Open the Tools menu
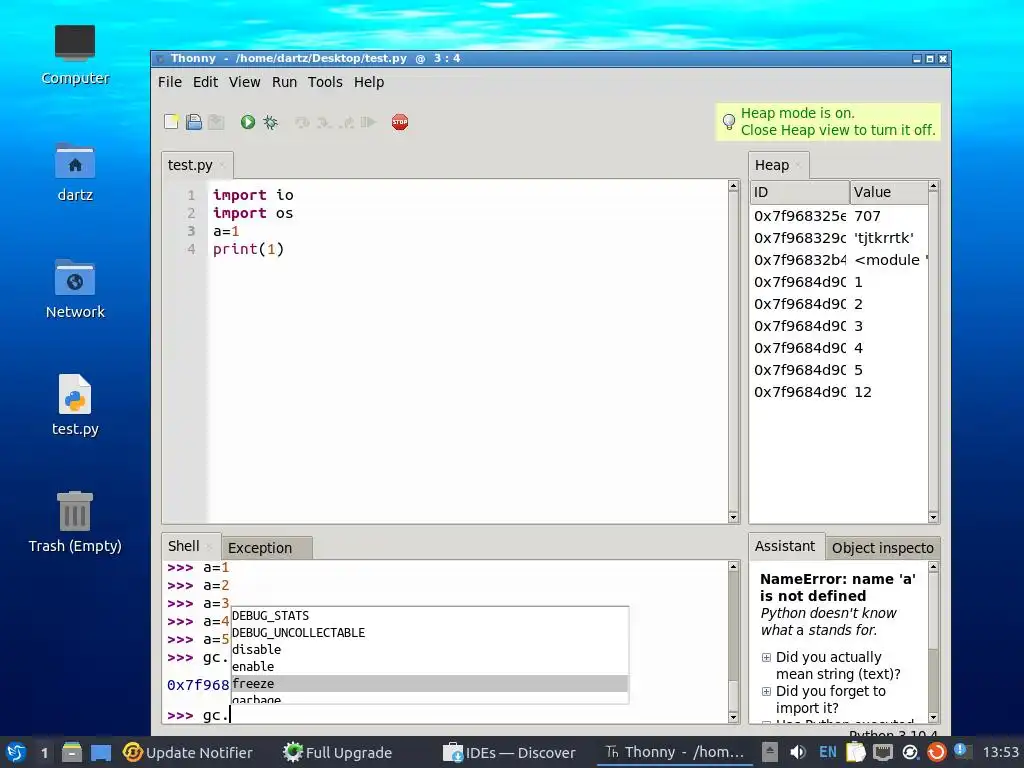Viewport: 1024px width, 768px height. (325, 82)
